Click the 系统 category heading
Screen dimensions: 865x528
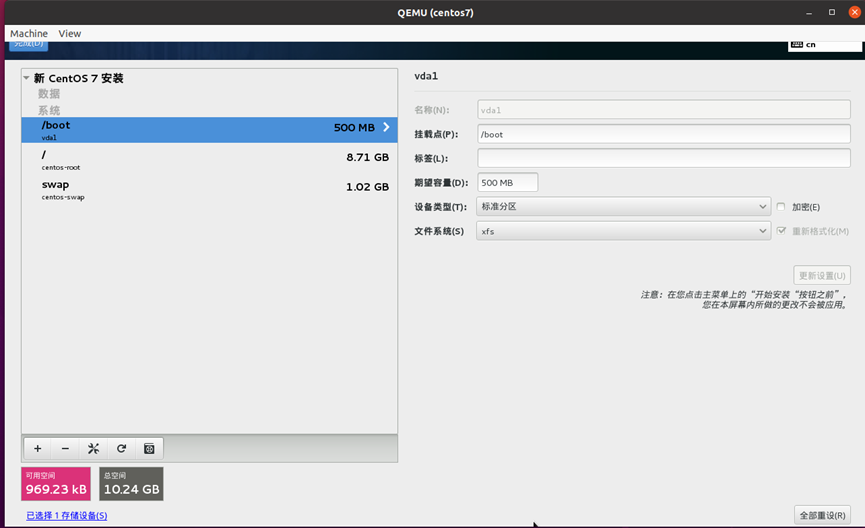click(49, 110)
